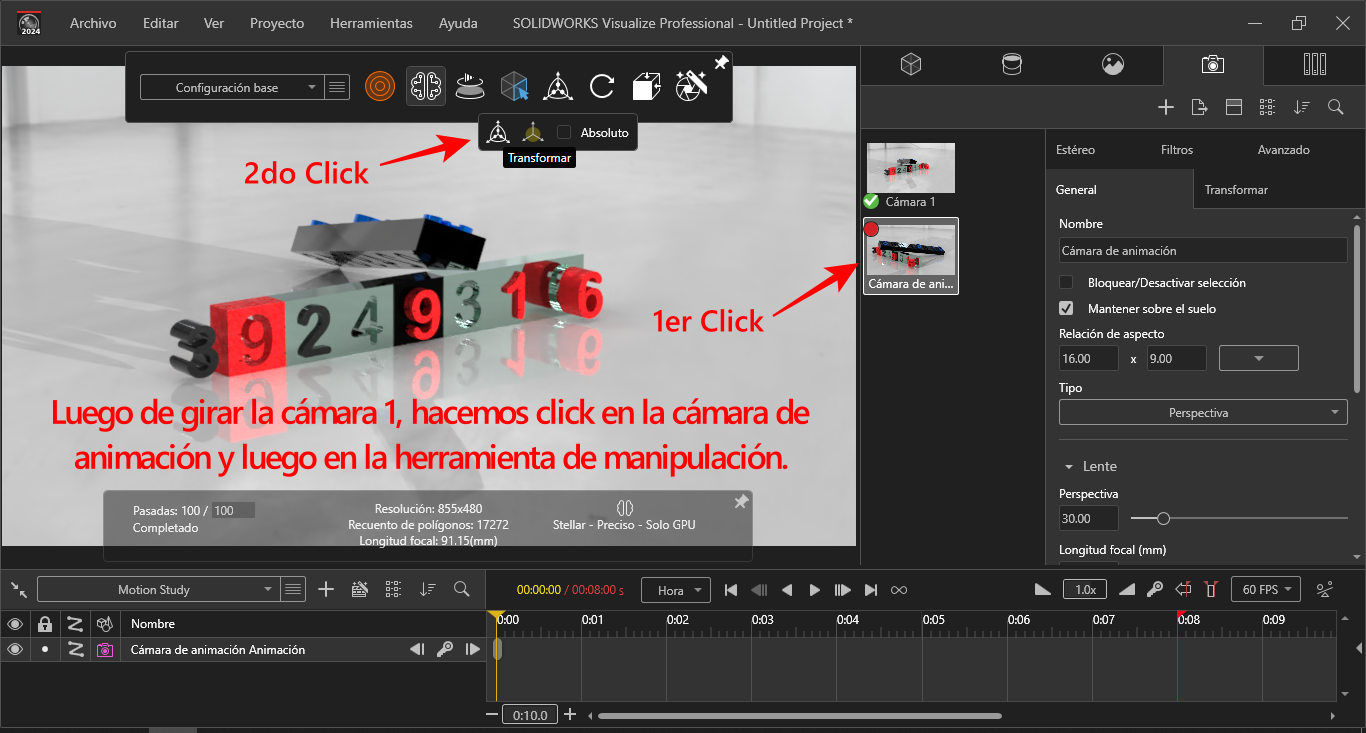Viewport: 1366px width, 733px height.
Task: Open the Herramientas menu
Action: [371, 23]
